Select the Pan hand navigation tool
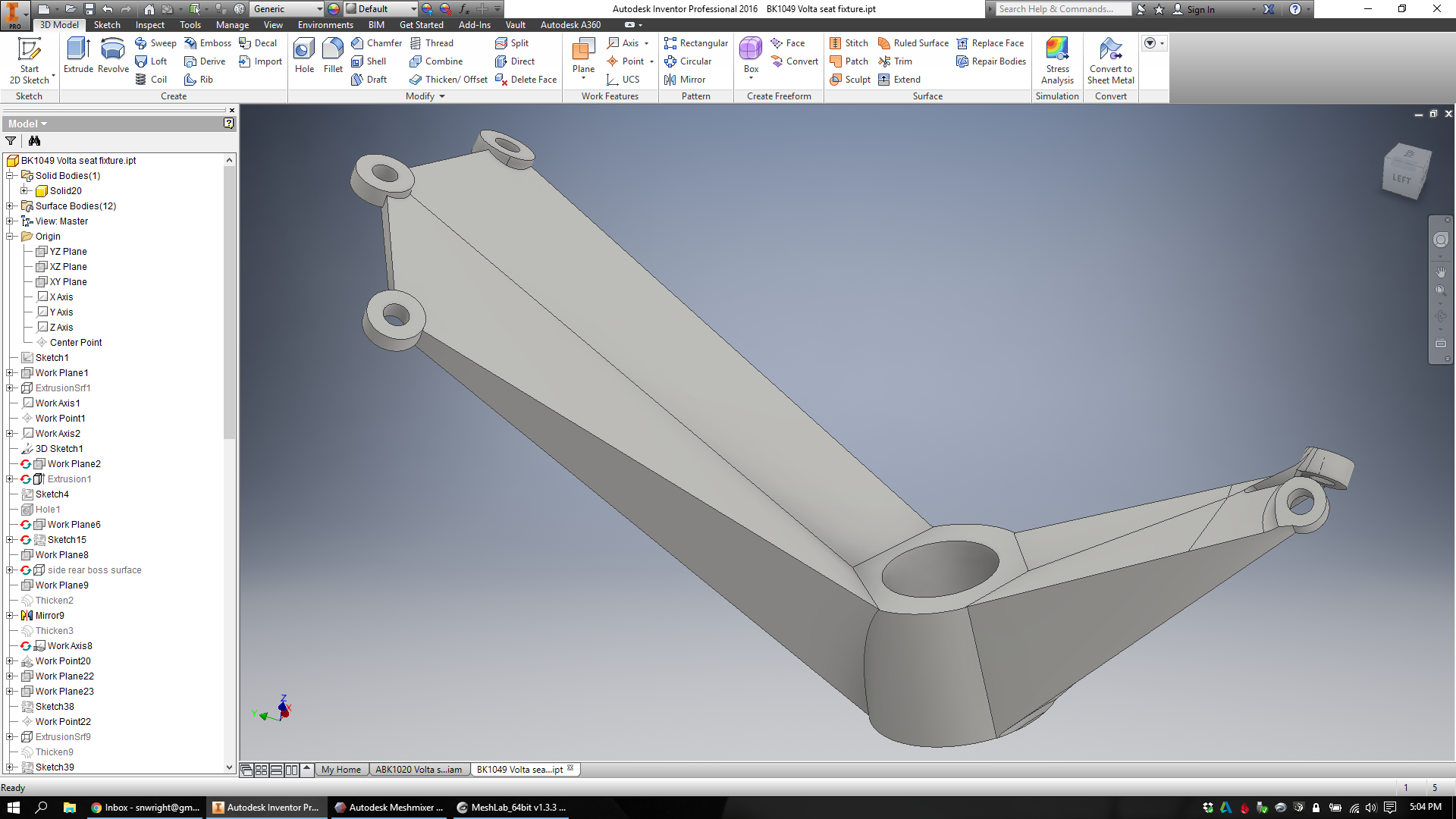Image resolution: width=1456 pixels, height=819 pixels. [1441, 271]
